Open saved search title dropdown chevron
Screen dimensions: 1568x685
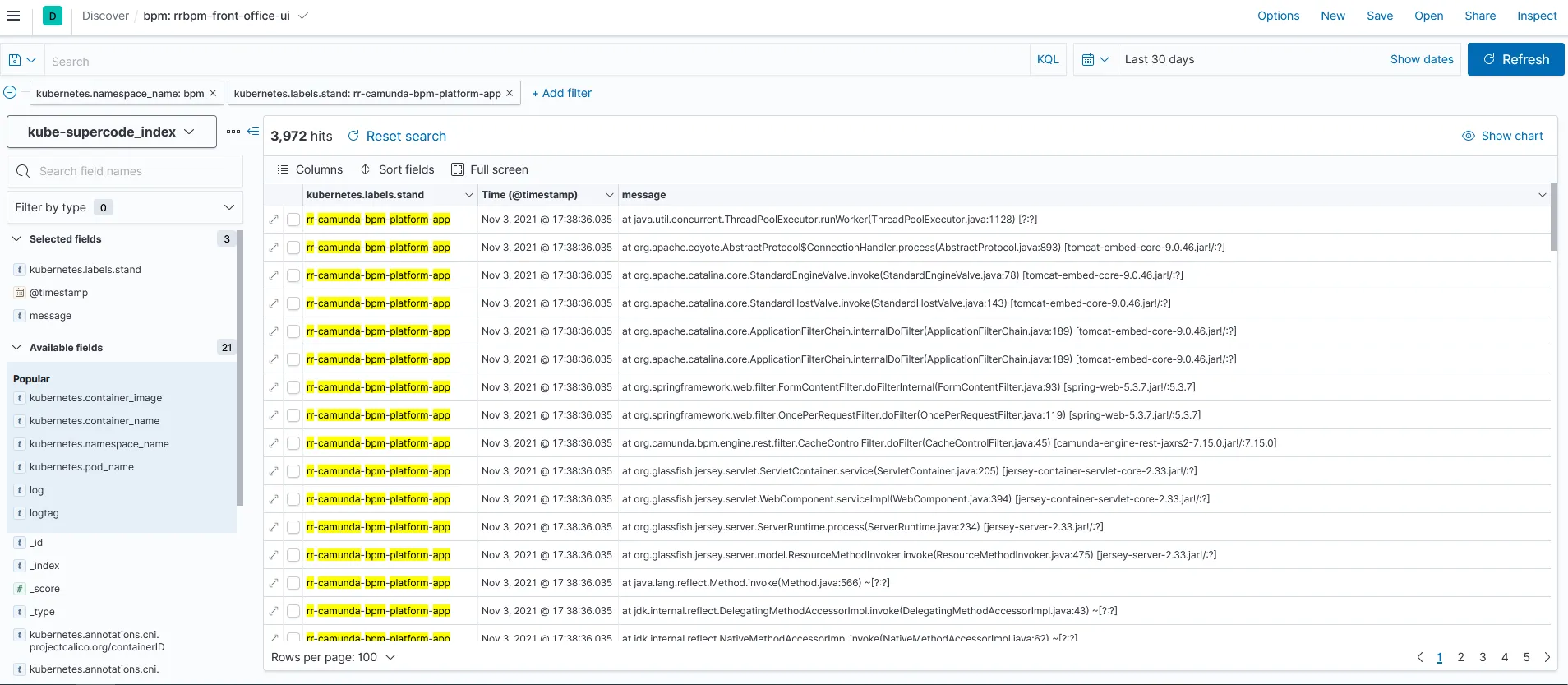coord(303,16)
